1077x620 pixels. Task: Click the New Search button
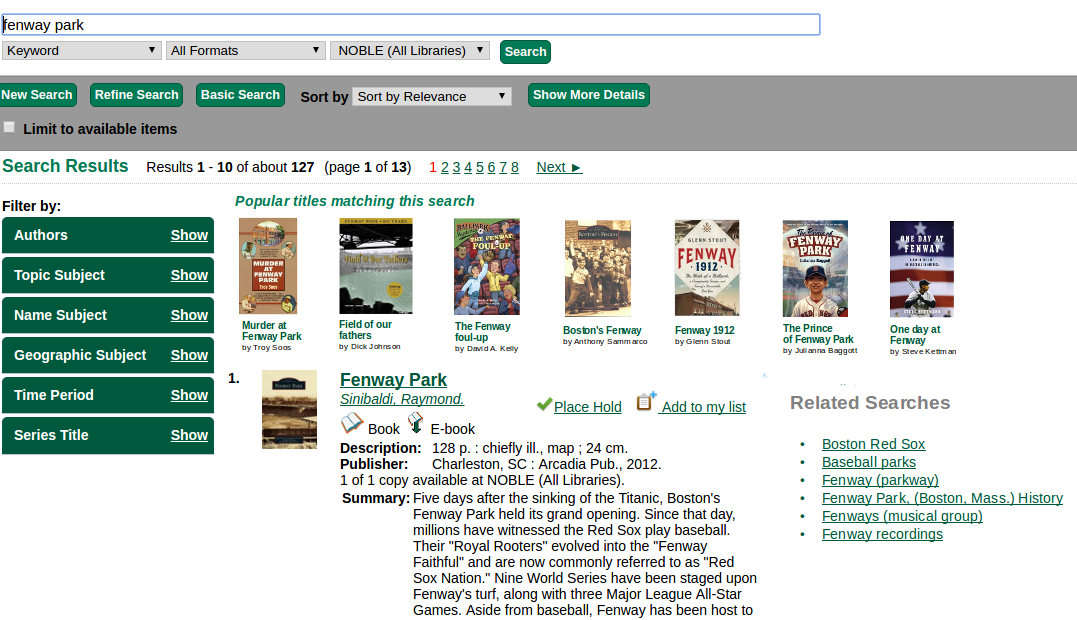[x=37, y=95]
